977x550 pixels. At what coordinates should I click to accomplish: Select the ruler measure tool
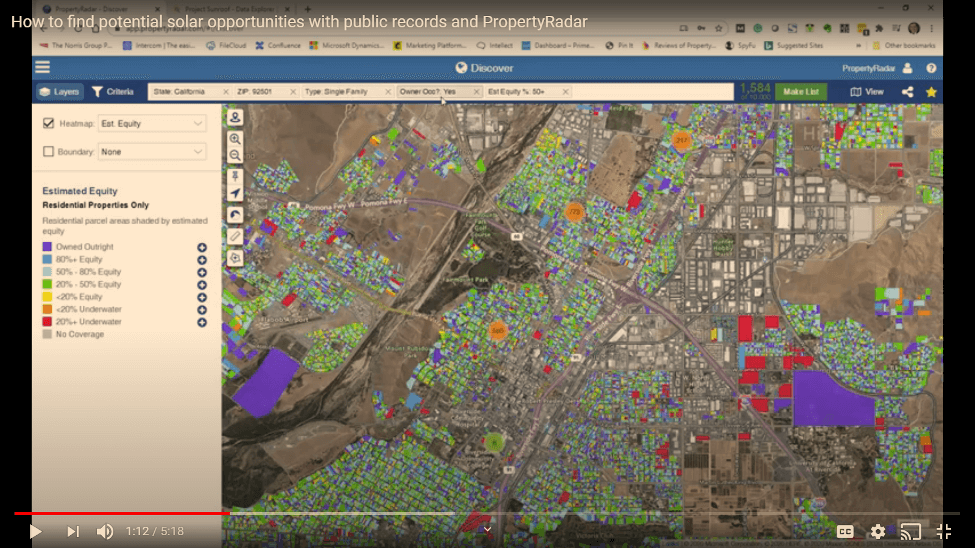click(235, 236)
